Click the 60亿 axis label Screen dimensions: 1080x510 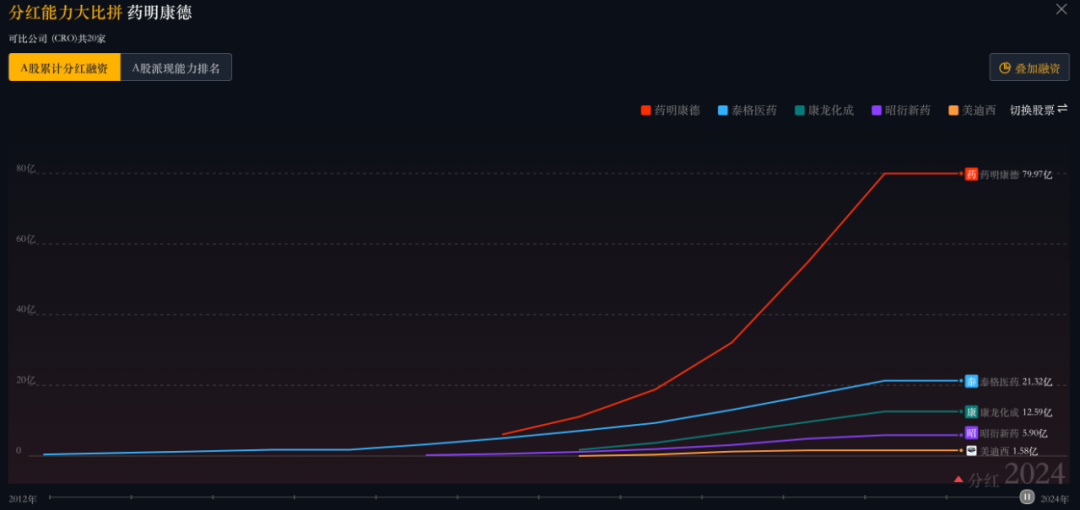25,239
